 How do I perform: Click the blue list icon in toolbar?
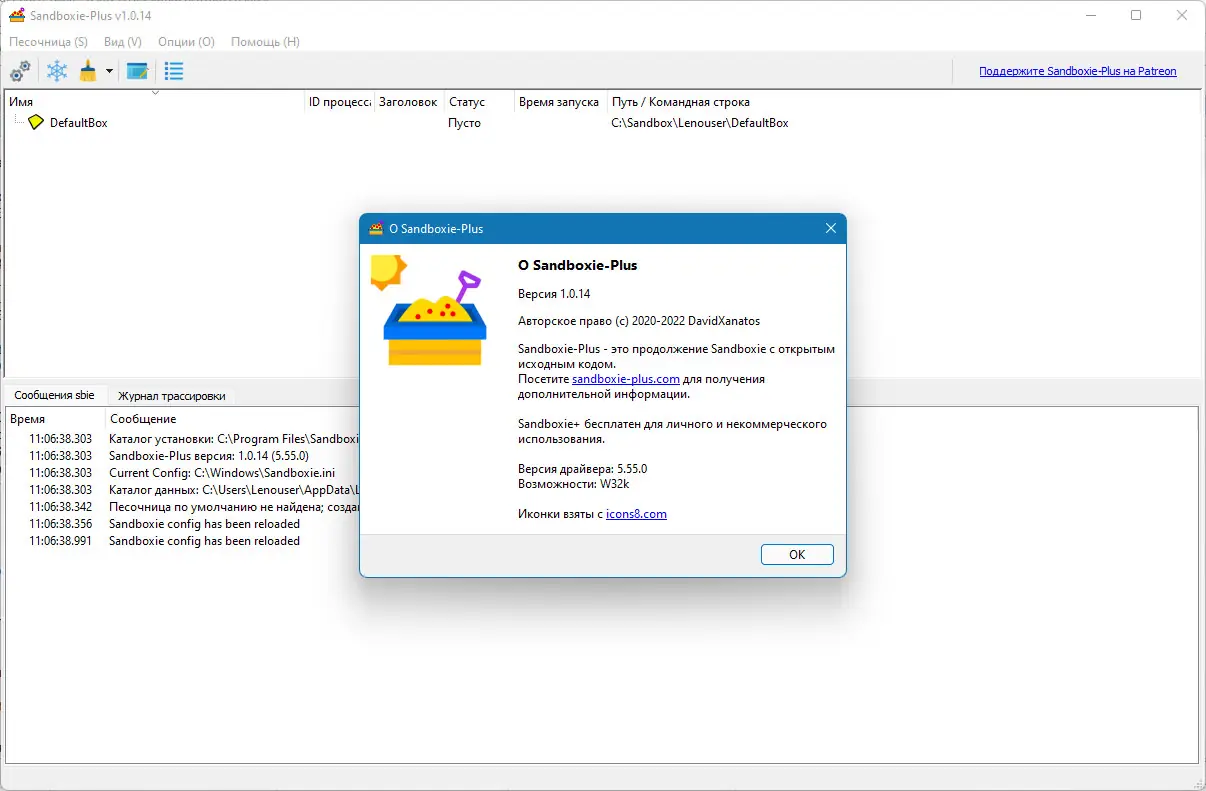tap(174, 71)
